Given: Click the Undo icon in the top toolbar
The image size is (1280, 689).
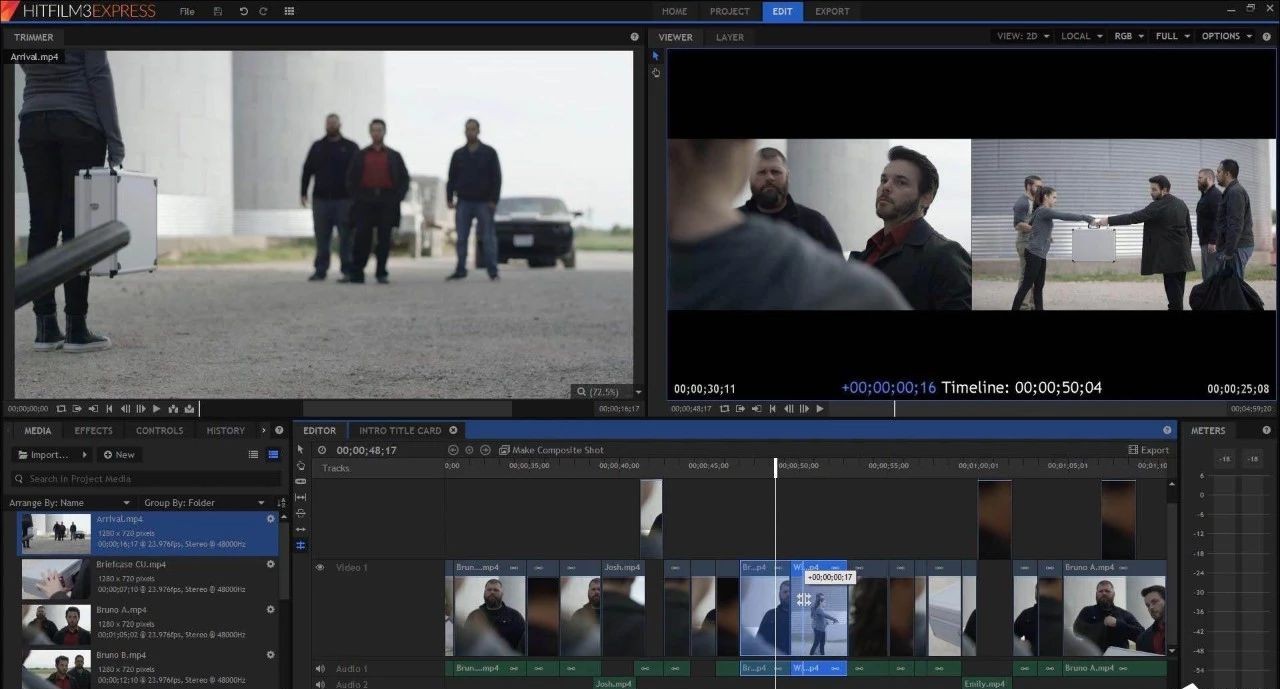Looking at the screenshot, I should (x=242, y=11).
